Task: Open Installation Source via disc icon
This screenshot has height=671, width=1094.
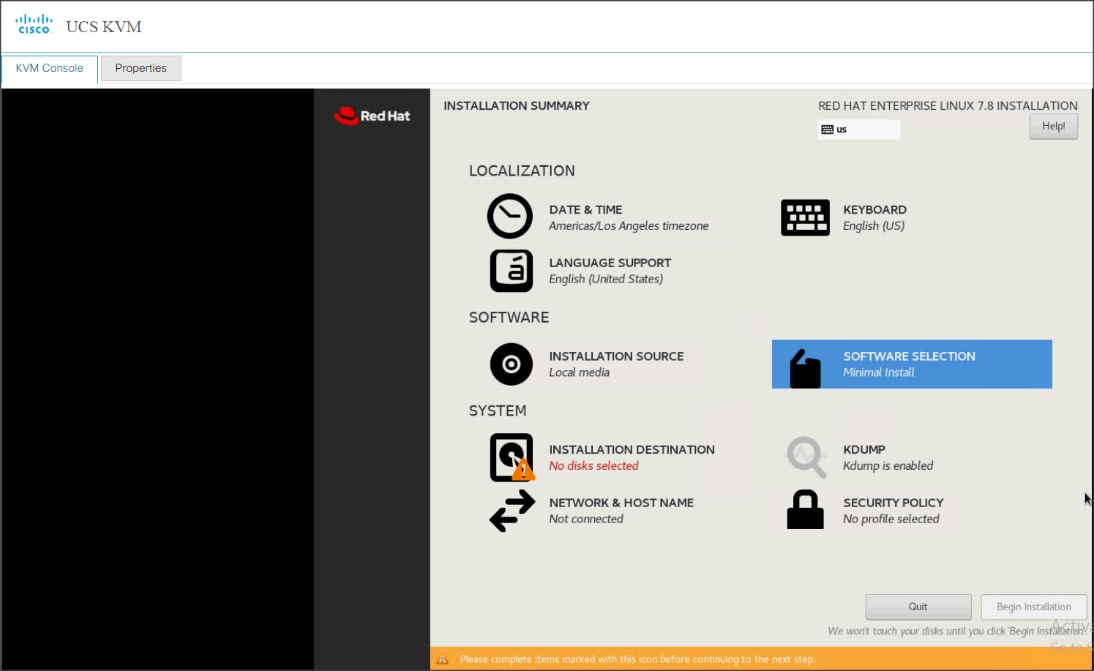Action: pos(510,364)
